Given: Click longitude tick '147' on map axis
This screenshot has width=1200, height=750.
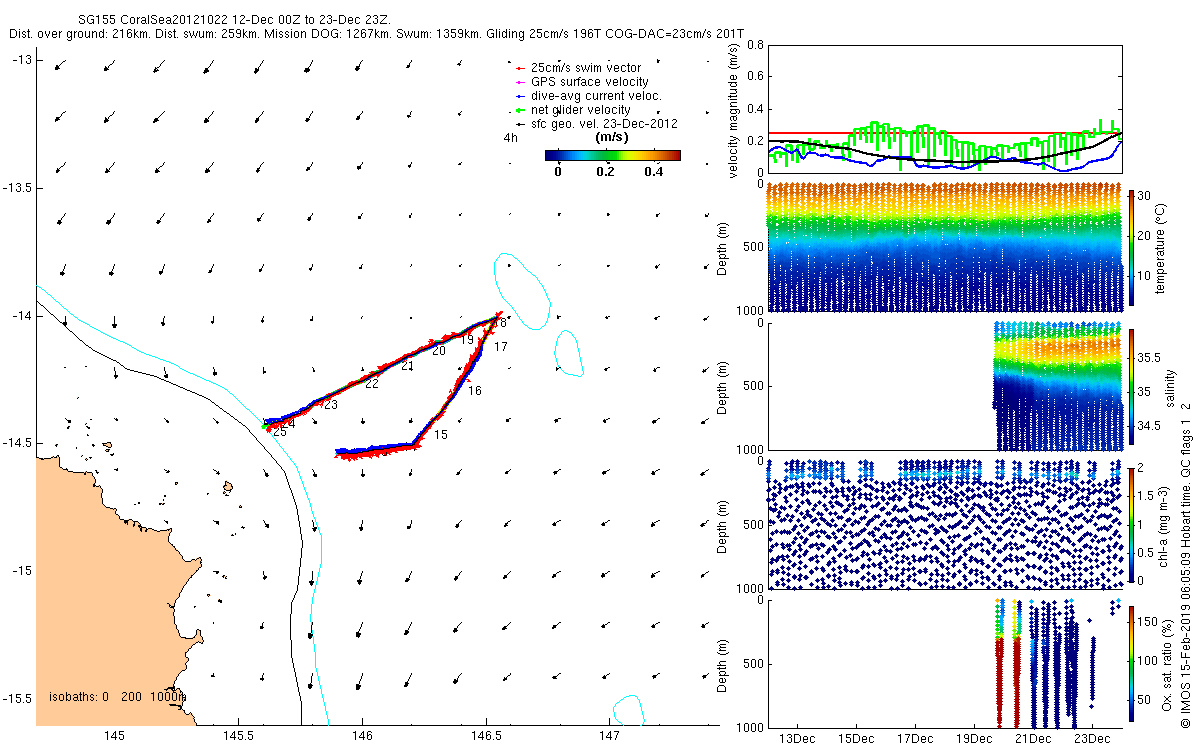Looking at the screenshot, I should click(610, 736).
